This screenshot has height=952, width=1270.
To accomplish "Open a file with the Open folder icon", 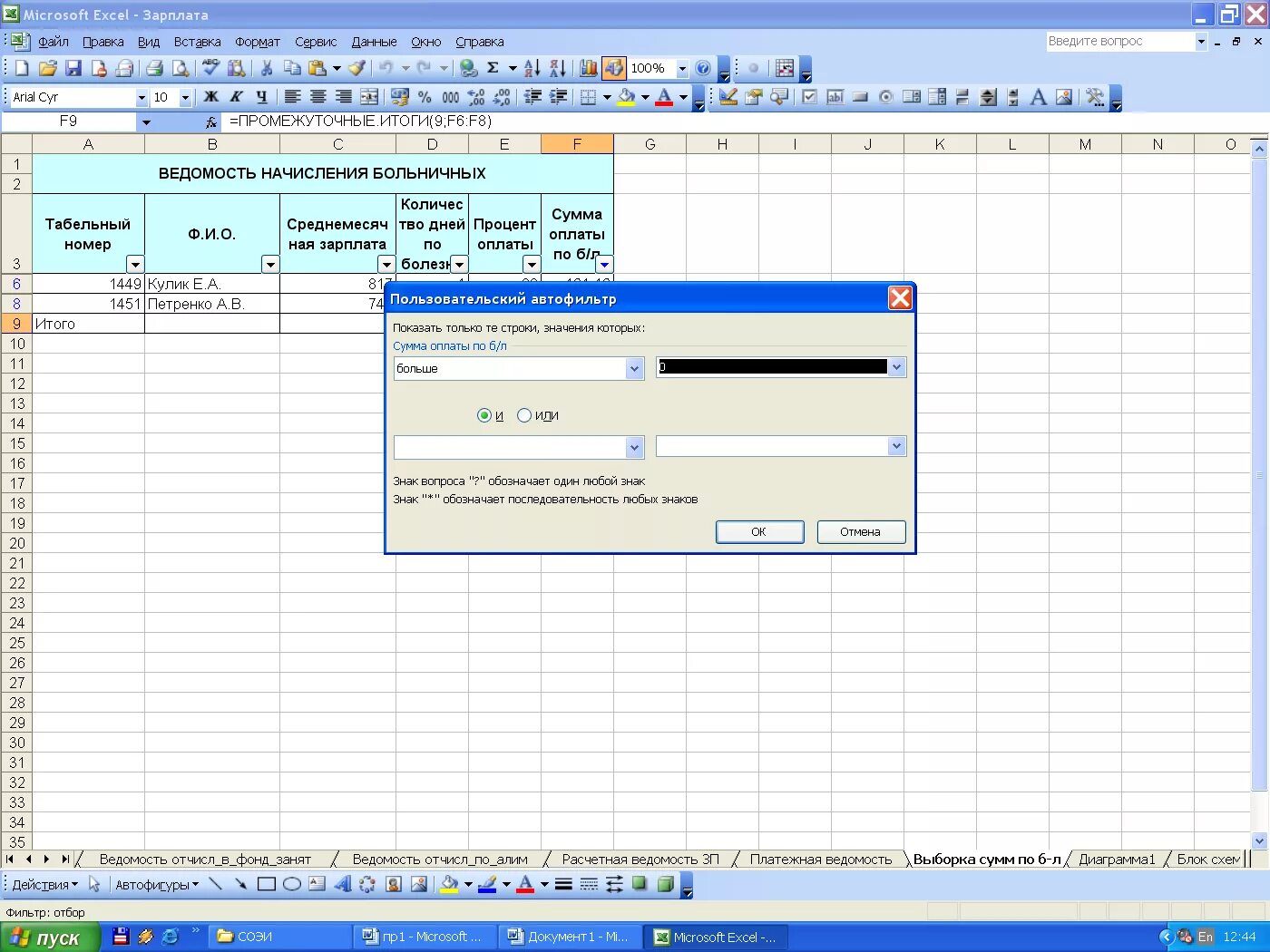I will click(48, 68).
